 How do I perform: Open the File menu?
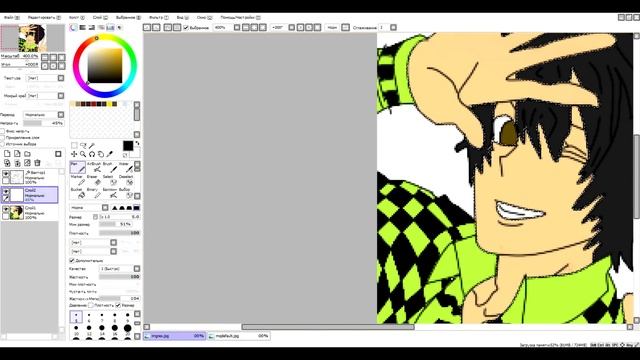tap(11, 18)
